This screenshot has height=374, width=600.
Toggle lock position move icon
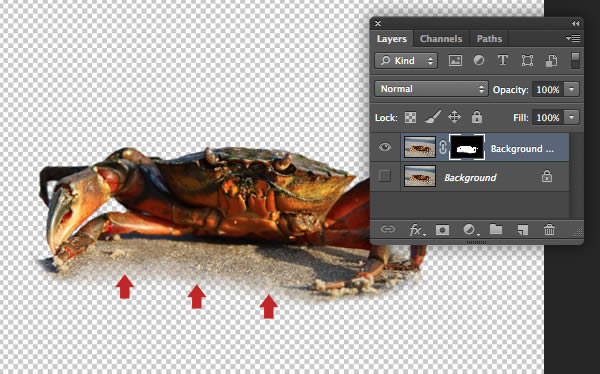point(454,117)
